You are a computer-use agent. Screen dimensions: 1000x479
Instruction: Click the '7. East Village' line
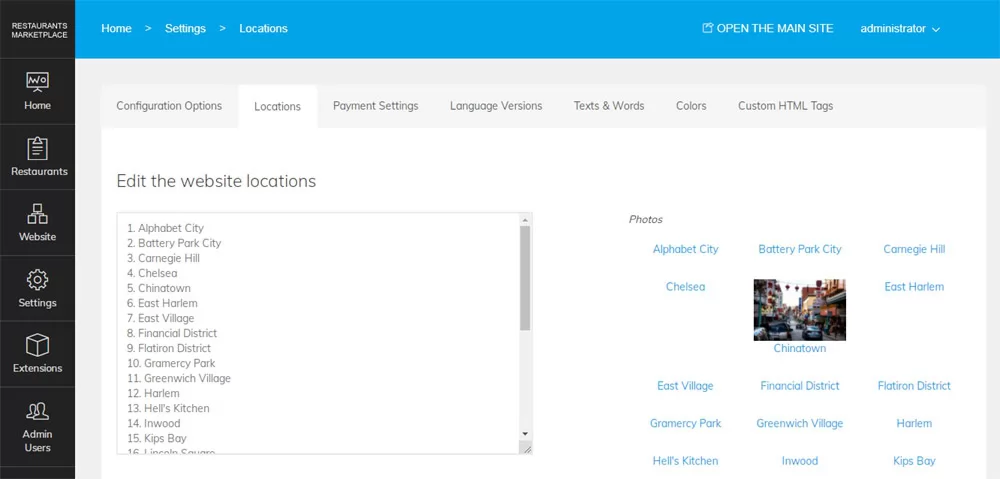click(161, 318)
